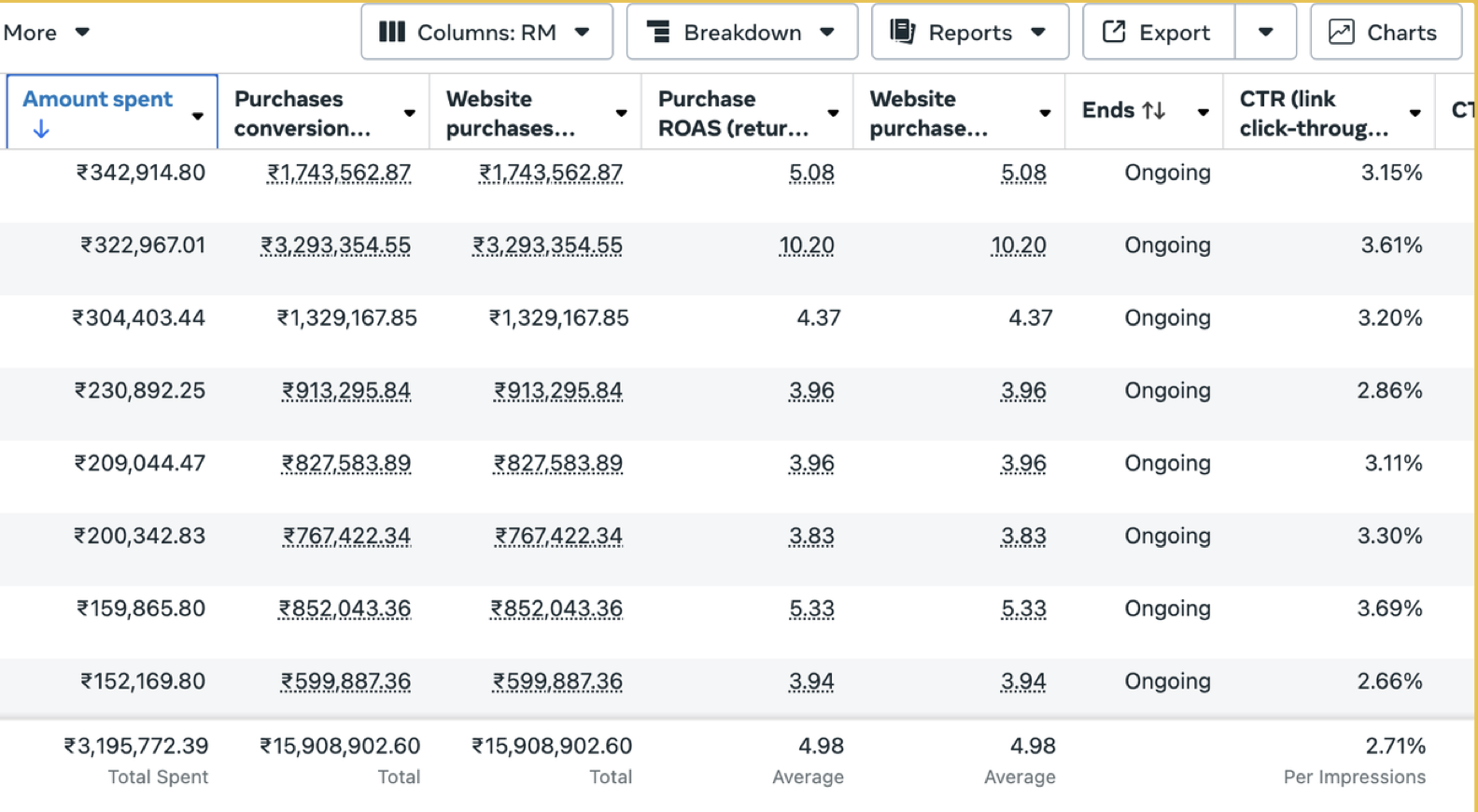Click the columns icon in Columns button
Image resolution: width=1478 pixels, height=812 pixels.
pyautogui.click(x=392, y=33)
